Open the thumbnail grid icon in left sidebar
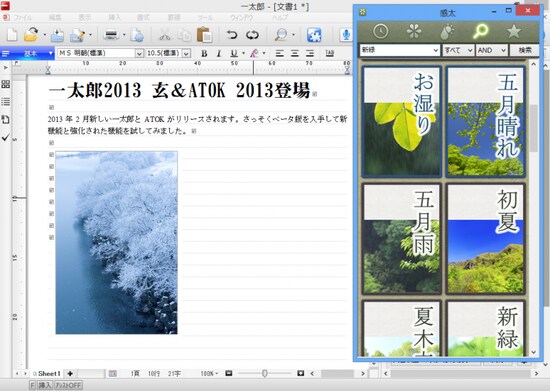The height and width of the screenshot is (391, 550). click(x=6, y=84)
